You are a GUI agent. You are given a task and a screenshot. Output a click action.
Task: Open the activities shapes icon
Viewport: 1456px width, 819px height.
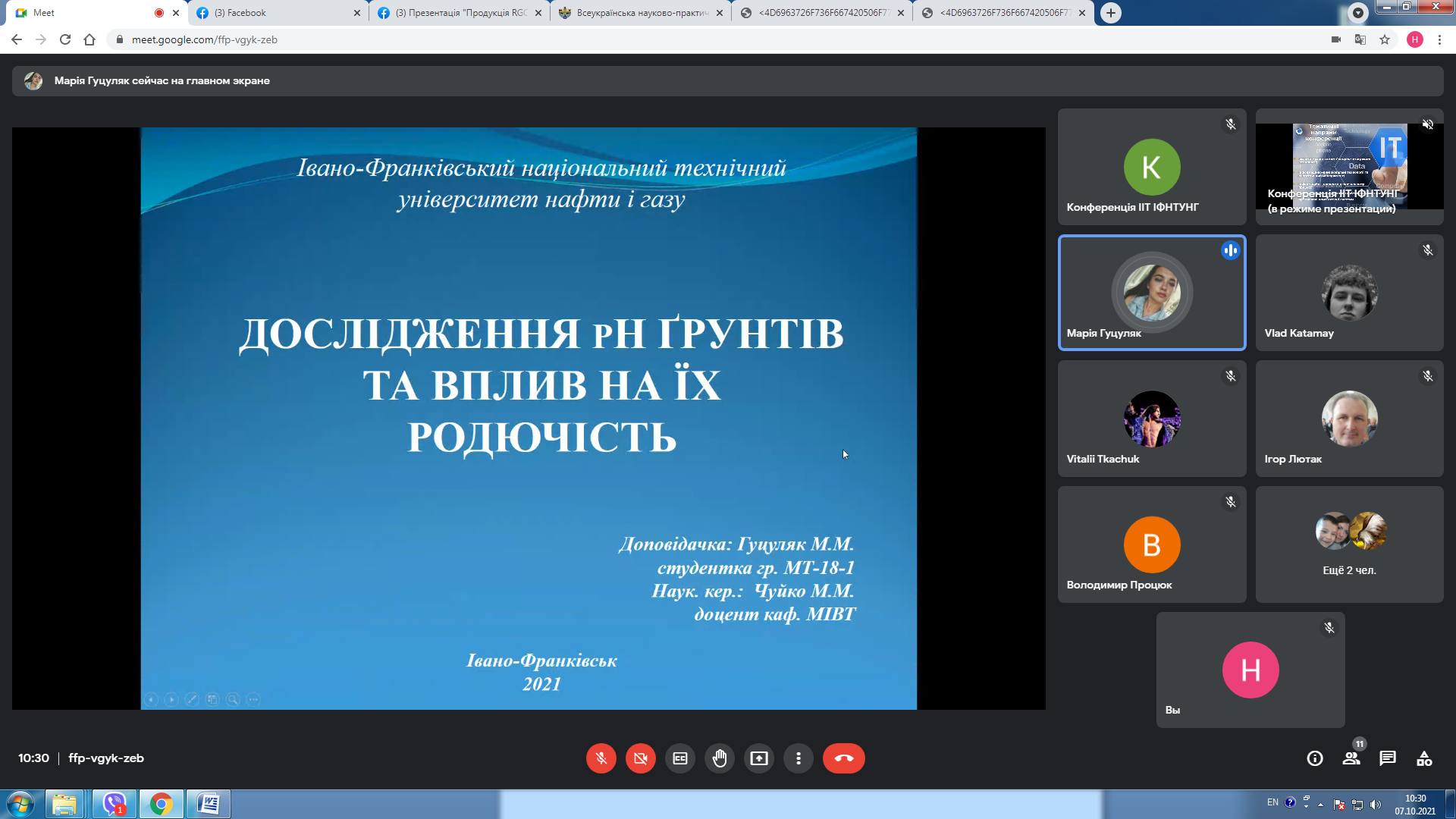tap(1423, 758)
